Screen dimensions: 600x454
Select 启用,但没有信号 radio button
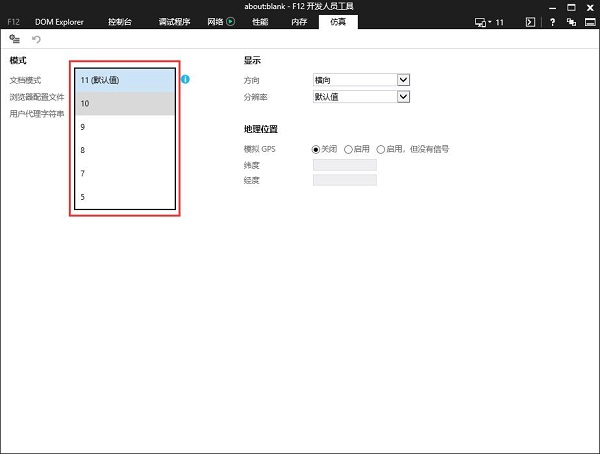coord(381,149)
